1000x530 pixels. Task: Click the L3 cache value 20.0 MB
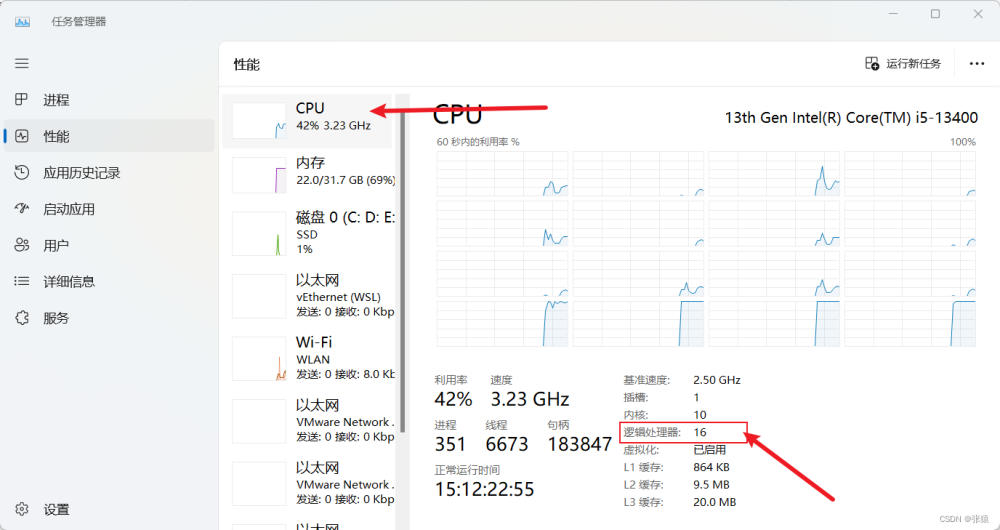pos(714,502)
